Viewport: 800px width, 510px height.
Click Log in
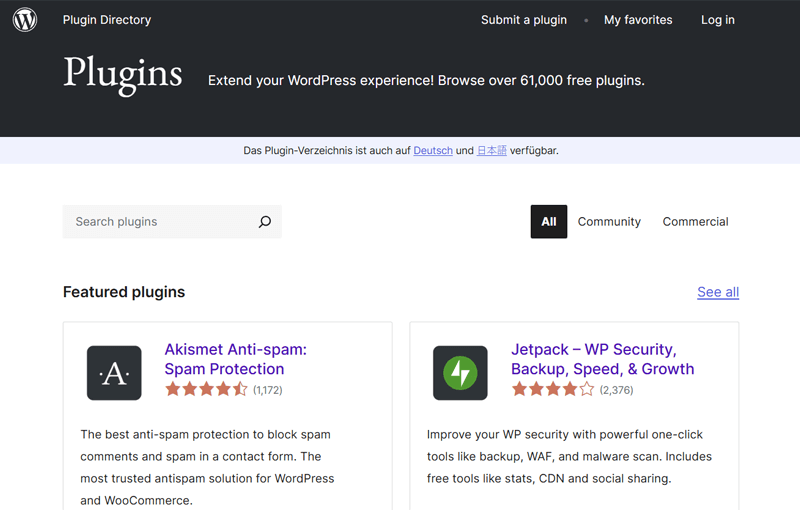coord(717,20)
